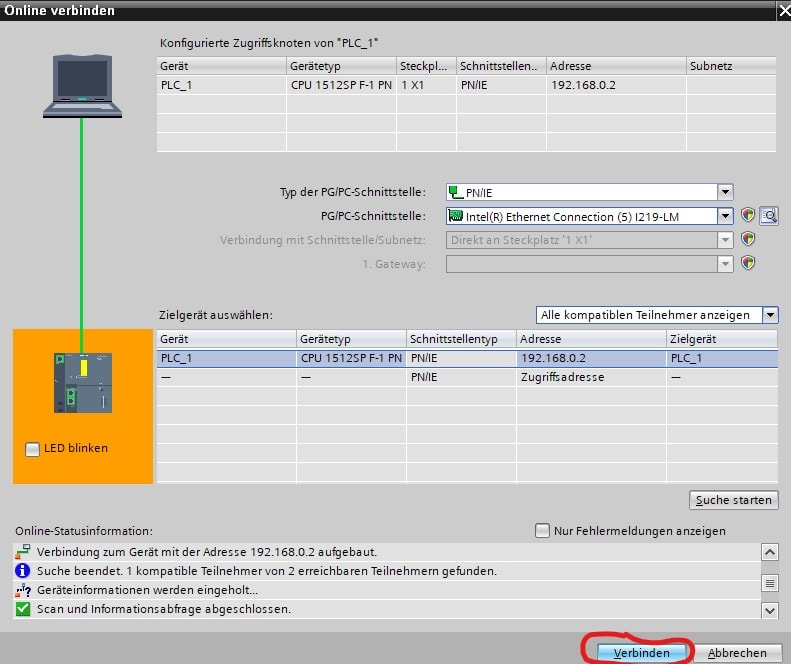Select the Zugriffsadresse row in target list
The height and width of the screenshot is (664, 791).
pyautogui.click(x=466, y=377)
